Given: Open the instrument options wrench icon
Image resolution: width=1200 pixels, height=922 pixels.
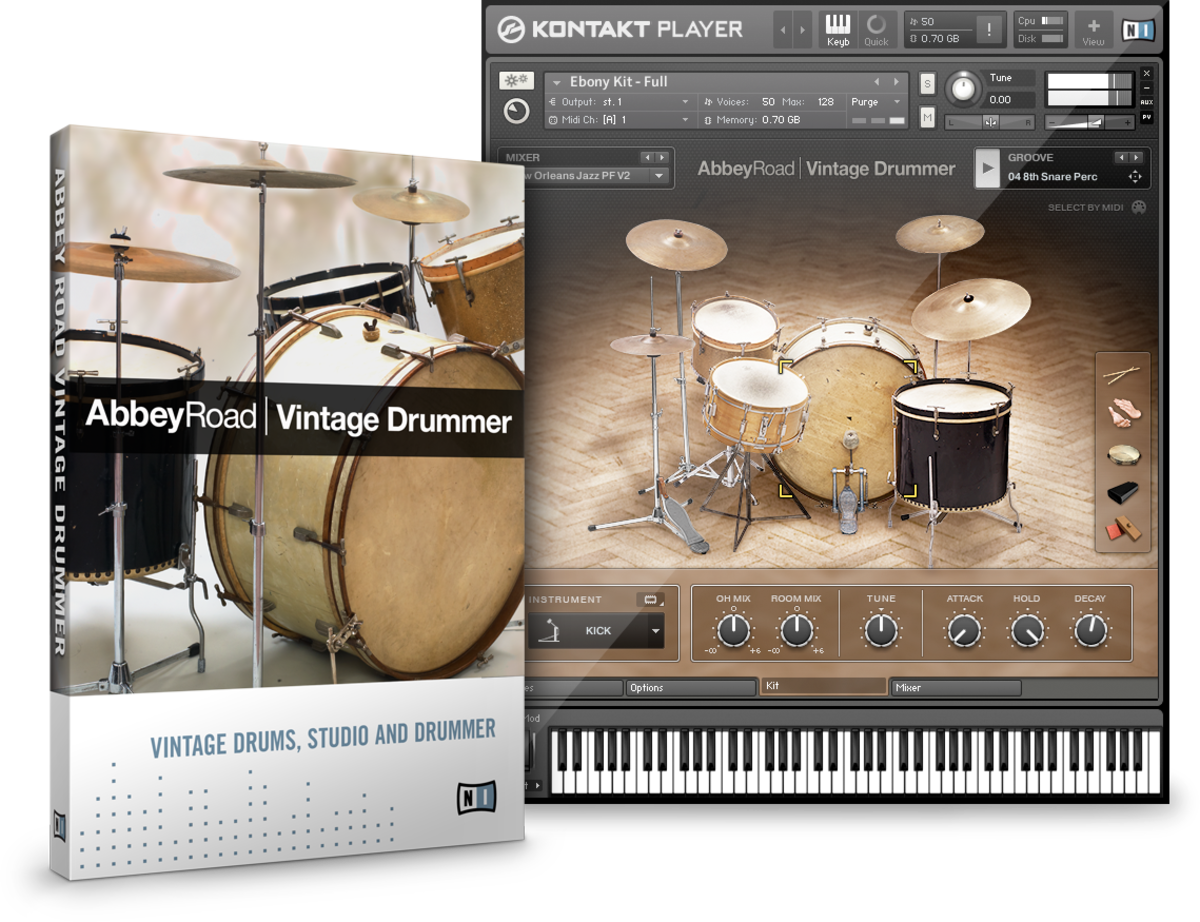Looking at the screenshot, I should [x=515, y=79].
